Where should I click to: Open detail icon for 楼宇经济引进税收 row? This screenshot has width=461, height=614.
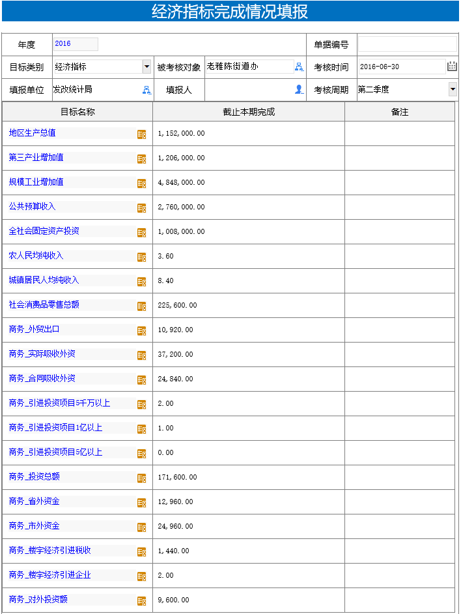141,552
